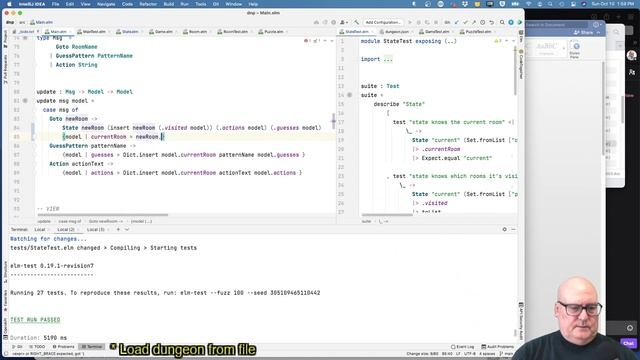Image resolution: width=640 pixels, height=360 pixels.
Task: Click the TEST RUN PASSED link
Action: point(35,320)
